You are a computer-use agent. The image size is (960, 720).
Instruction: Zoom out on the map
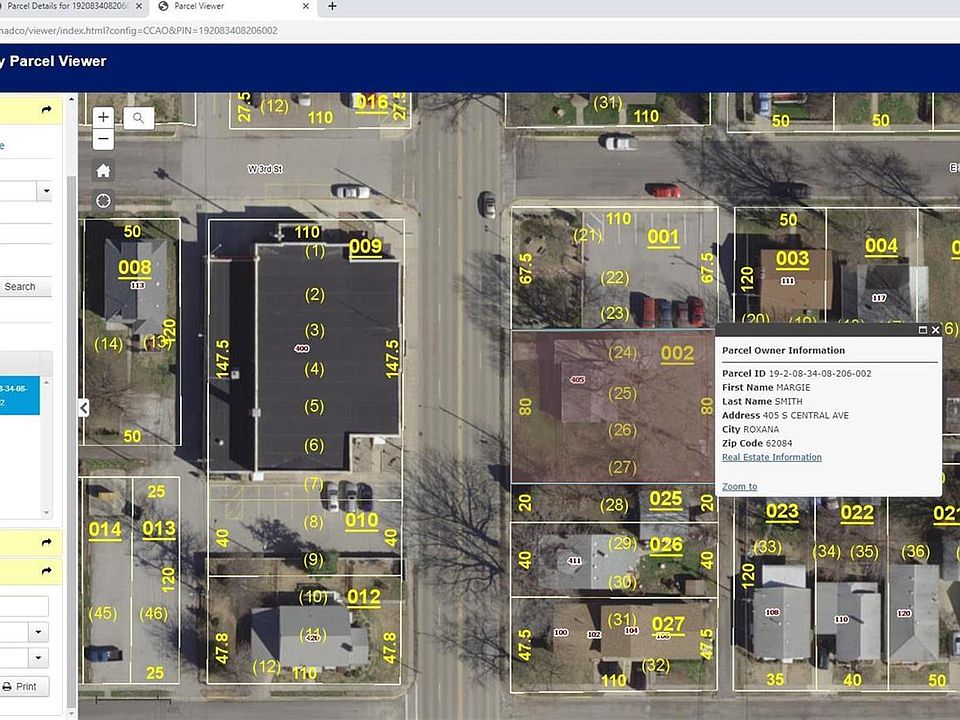click(103, 138)
